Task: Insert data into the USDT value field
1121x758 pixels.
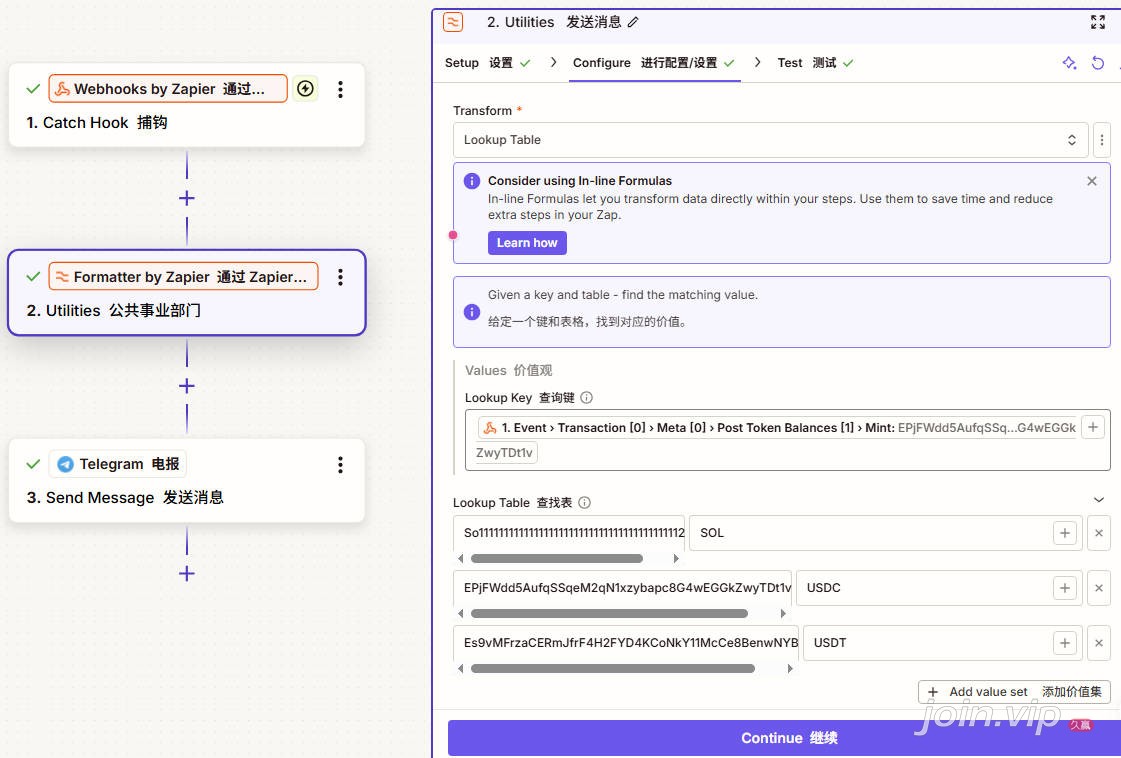Action: [x=1065, y=643]
